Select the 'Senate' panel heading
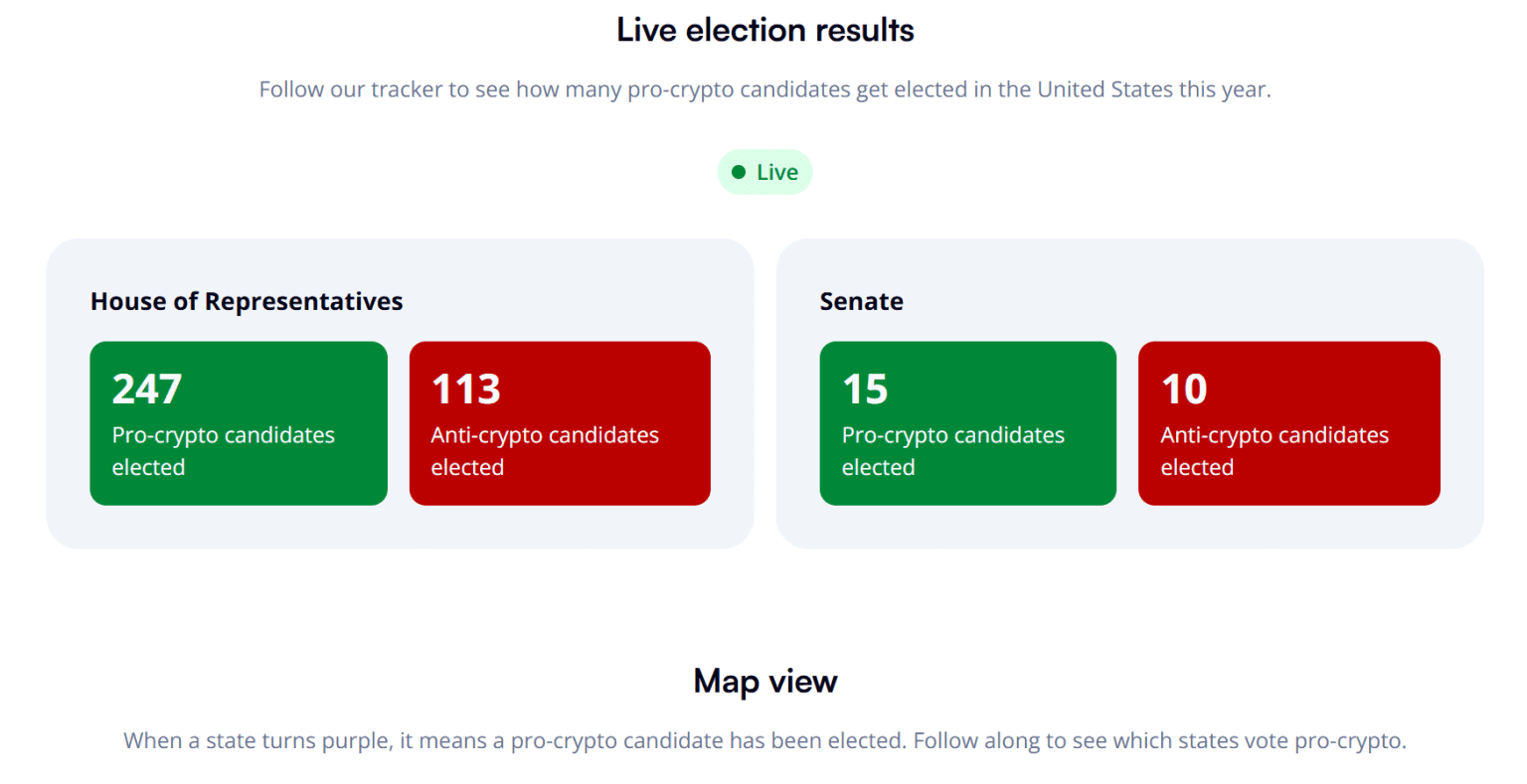This screenshot has height=784, width=1527. click(861, 301)
